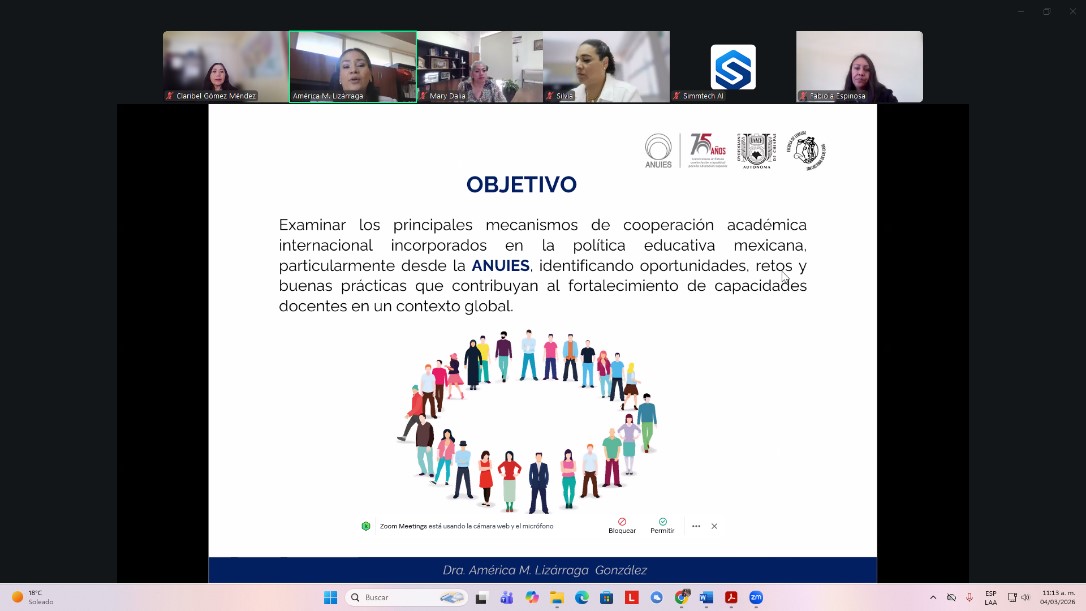1086x611 pixels.
Task: Click the Windows Start button
Action: (x=330, y=597)
